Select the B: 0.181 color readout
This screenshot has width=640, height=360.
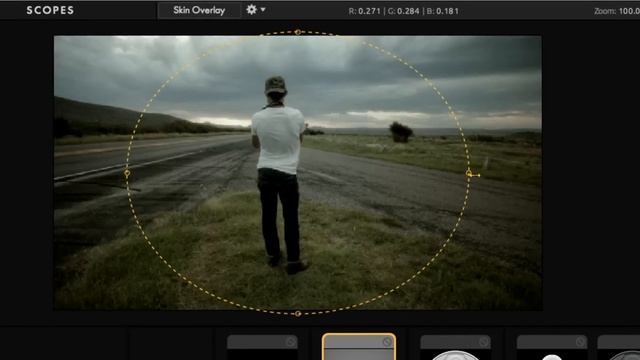coord(442,11)
